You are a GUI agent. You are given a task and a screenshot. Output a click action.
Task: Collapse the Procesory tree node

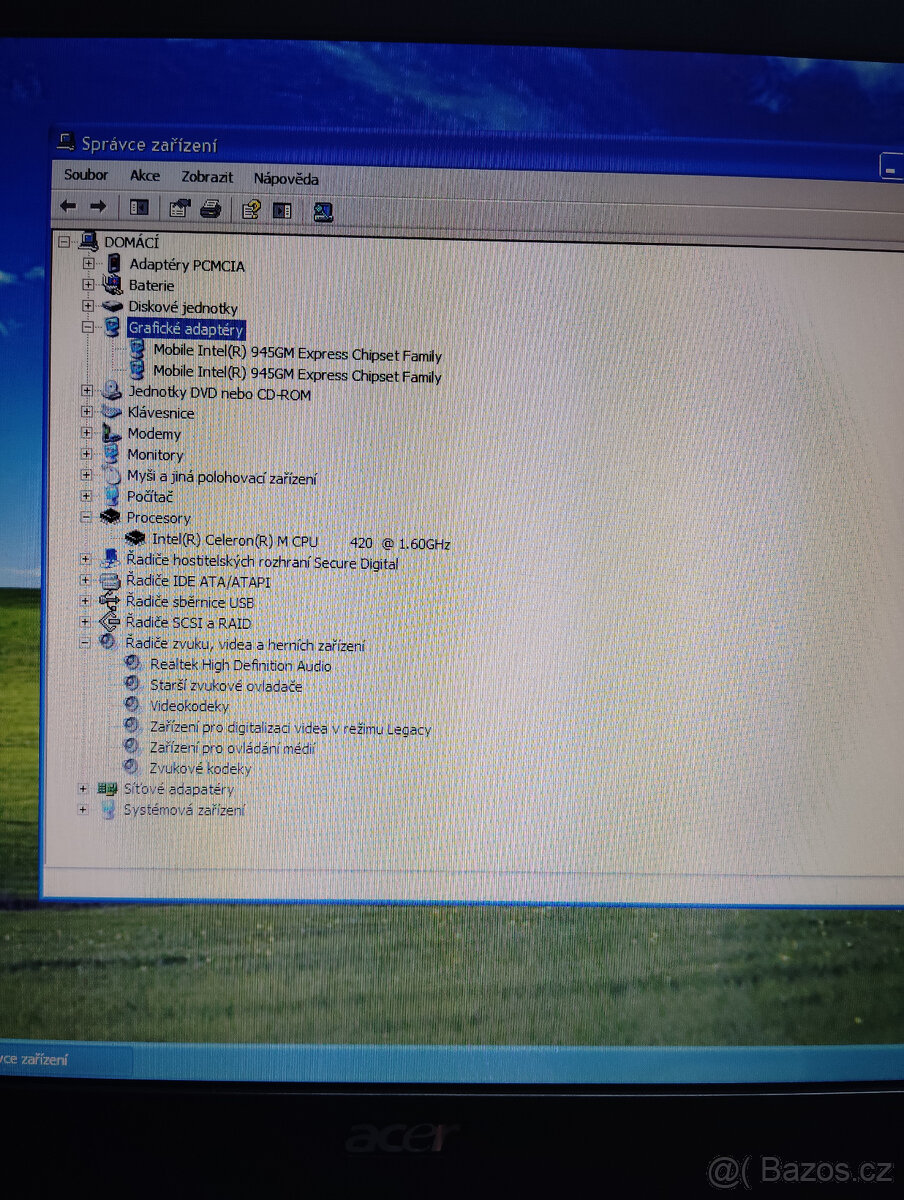tap(86, 518)
